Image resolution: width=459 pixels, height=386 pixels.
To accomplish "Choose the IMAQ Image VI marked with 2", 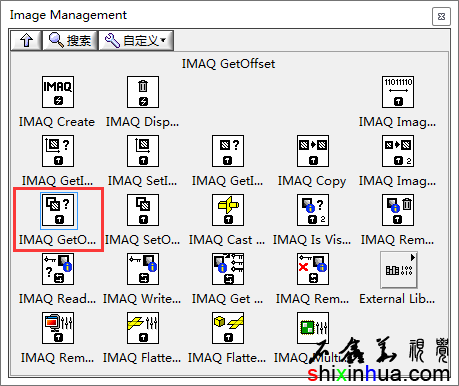I will [x=398, y=151].
